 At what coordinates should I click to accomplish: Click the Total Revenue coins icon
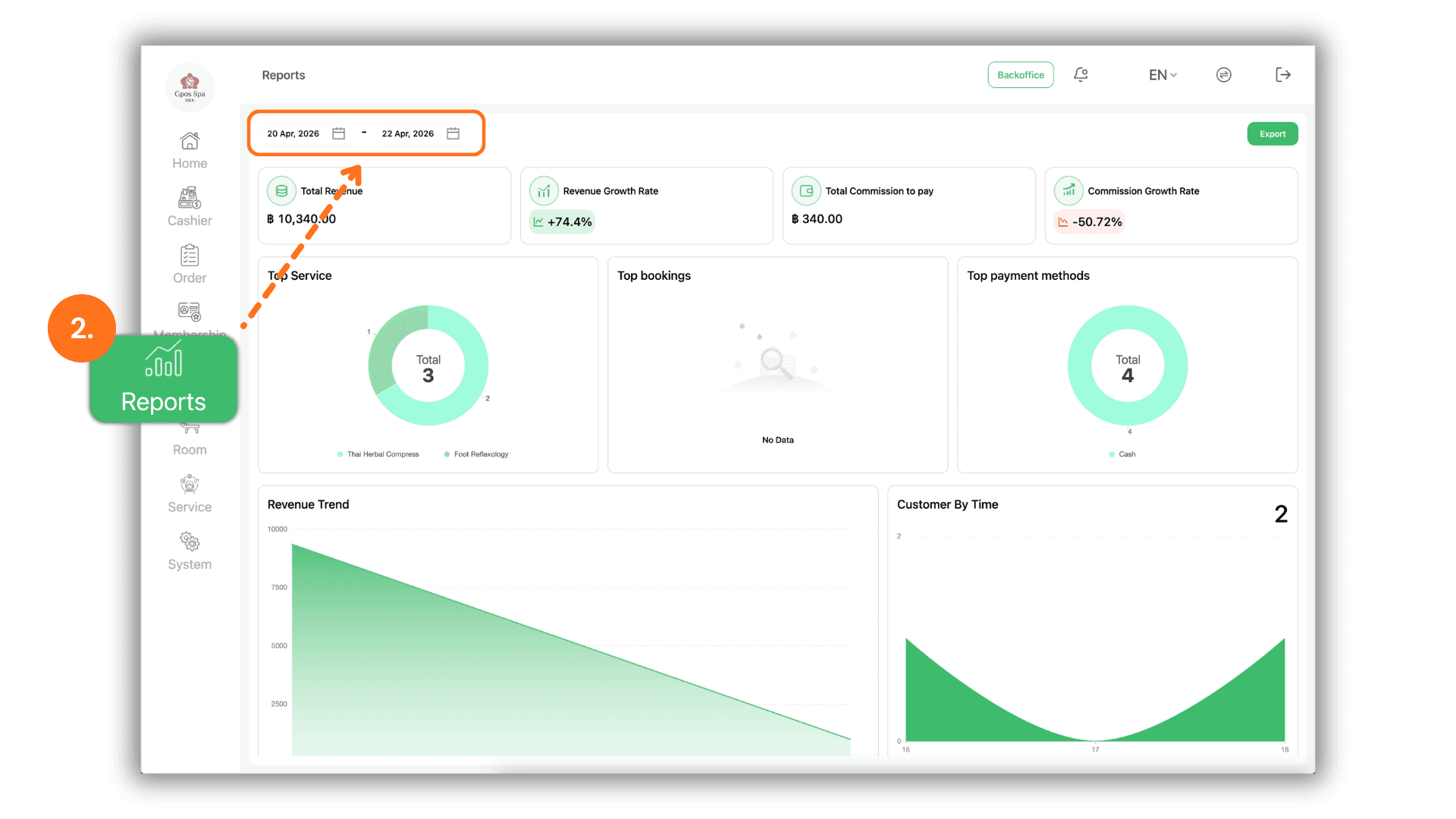[281, 191]
